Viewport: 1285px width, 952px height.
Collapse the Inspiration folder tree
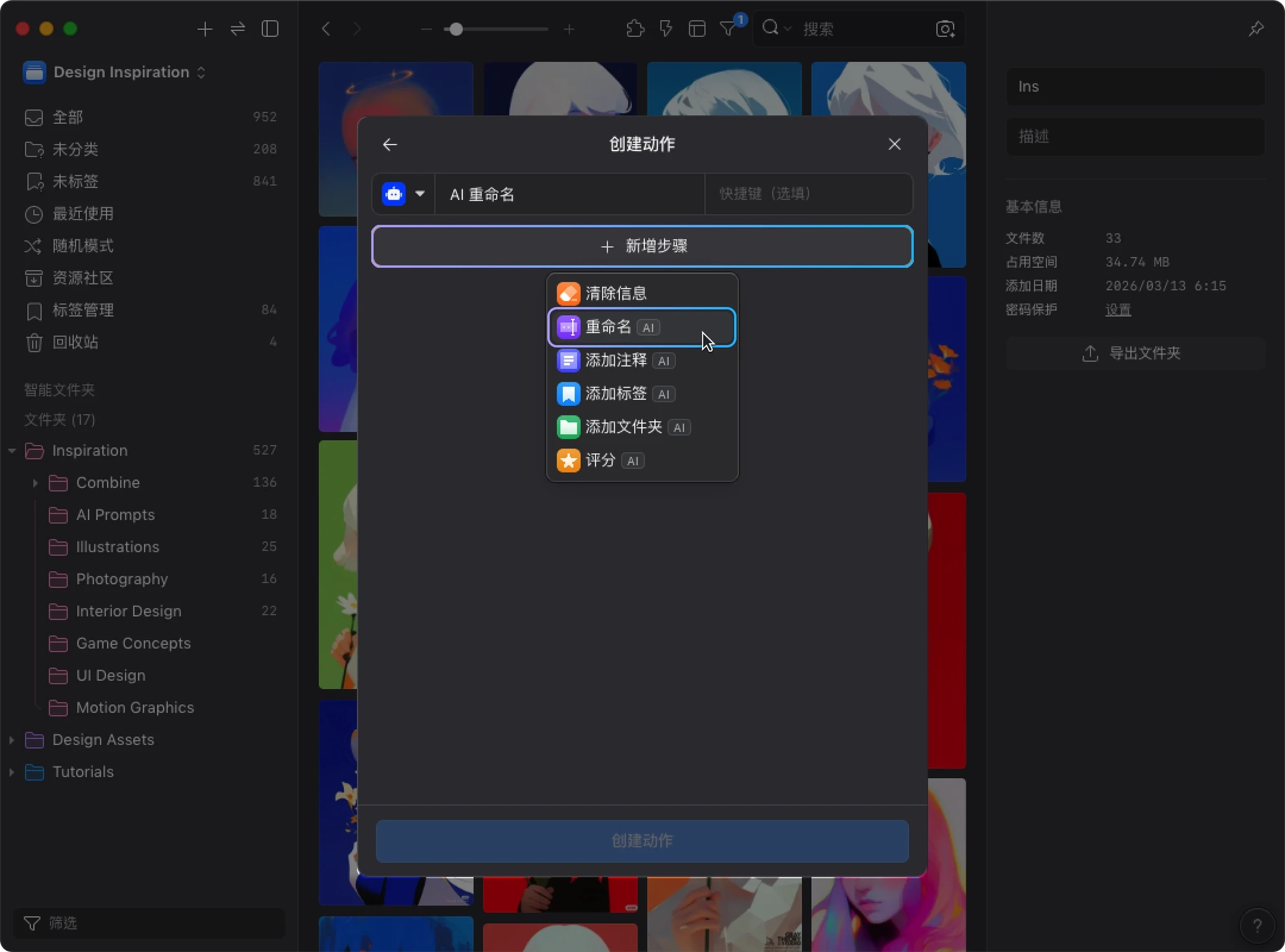(12, 451)
